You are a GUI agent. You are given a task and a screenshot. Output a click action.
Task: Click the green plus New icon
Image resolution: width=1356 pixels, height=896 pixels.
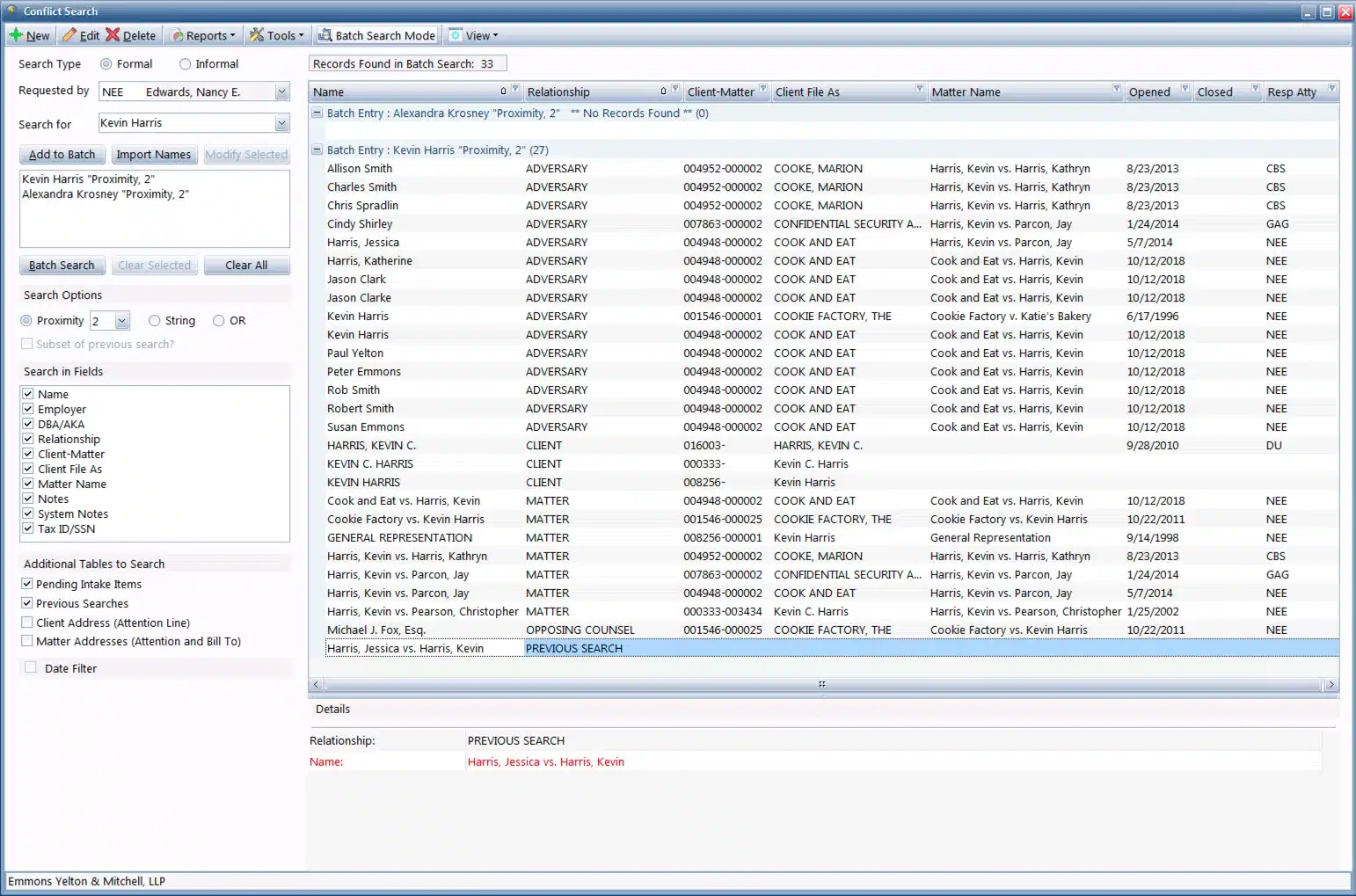[x=16, y=35]
